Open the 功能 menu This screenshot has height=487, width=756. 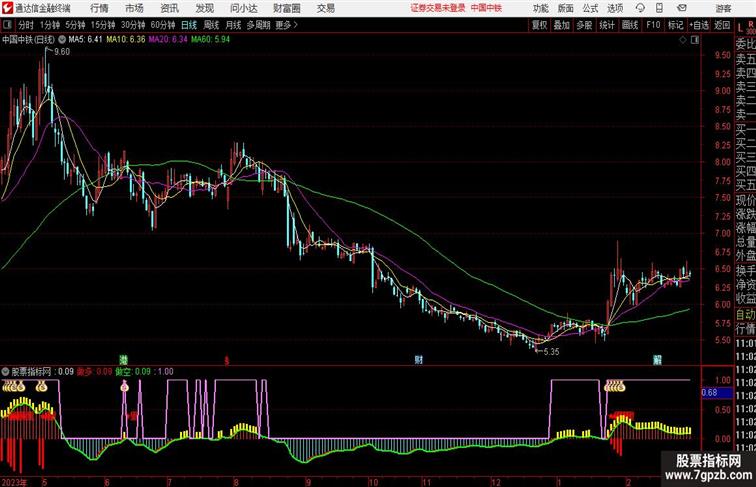(x=540, y=8)
